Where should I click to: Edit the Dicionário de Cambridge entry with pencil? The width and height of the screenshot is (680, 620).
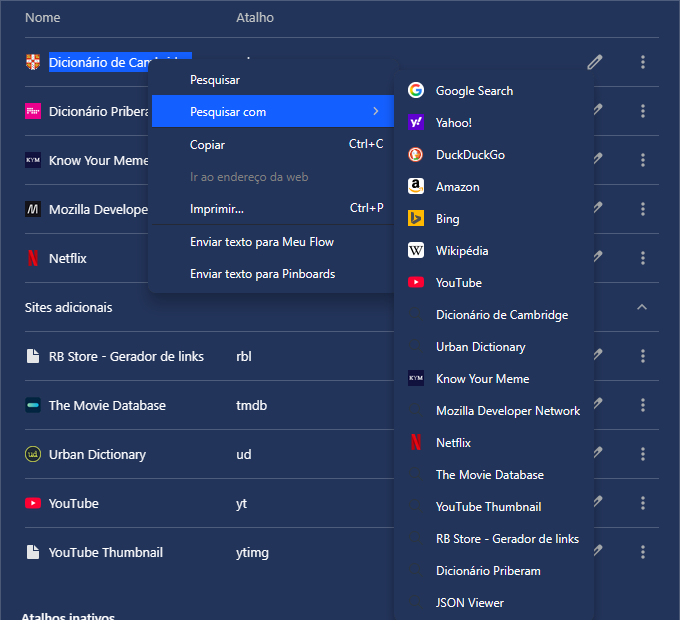(x=595, y=62)
